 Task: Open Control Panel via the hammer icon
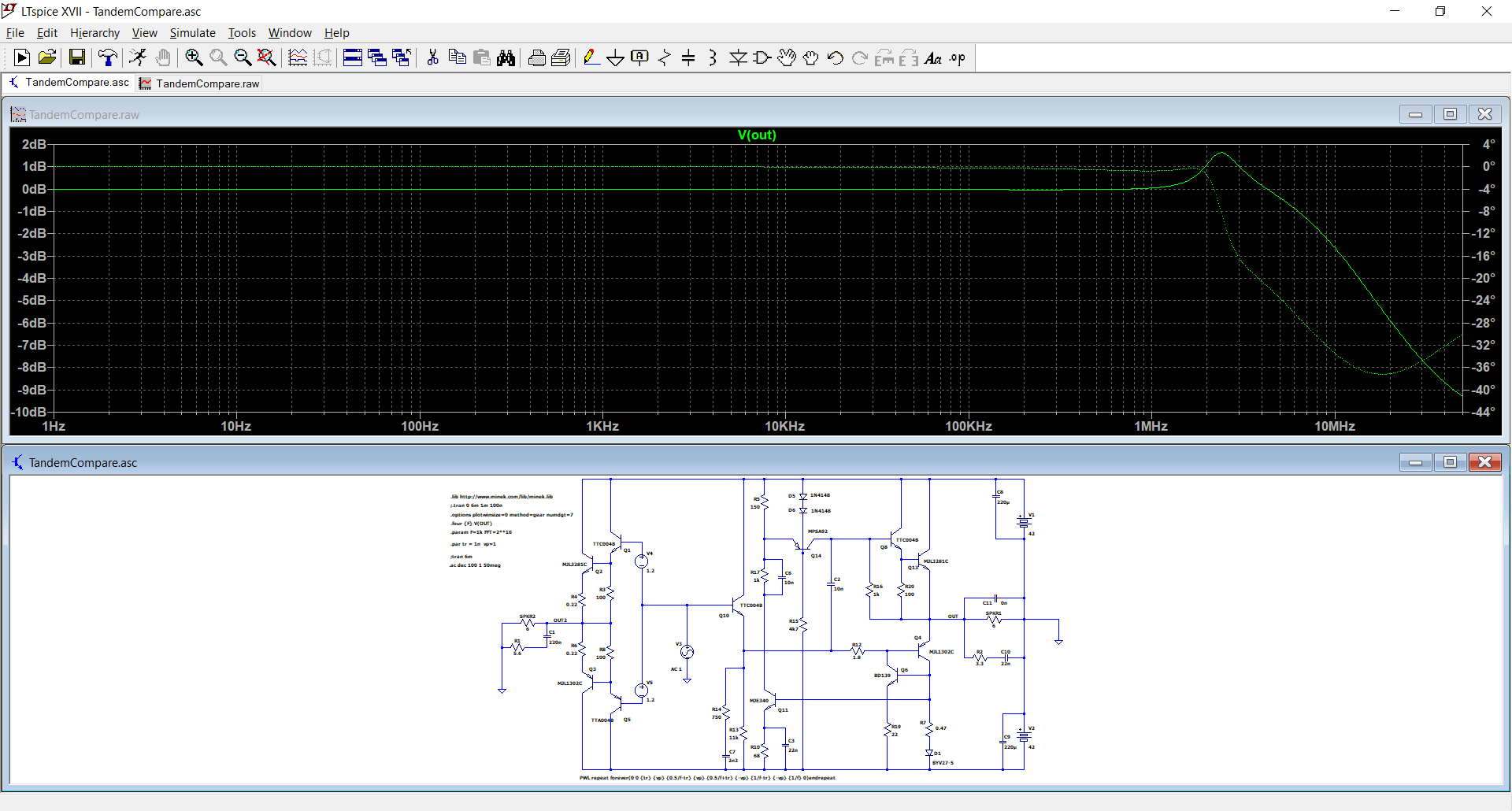click(x=108, y=57)
